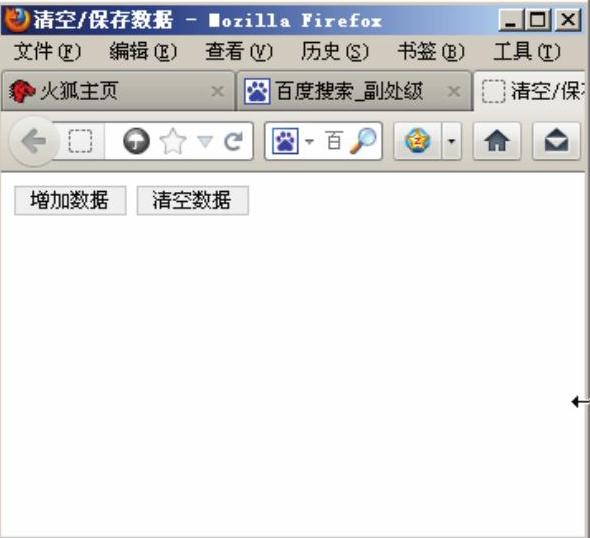
Task: Click the dashed site identity icon
Action: pyautogui.click(x=80, y=141)
